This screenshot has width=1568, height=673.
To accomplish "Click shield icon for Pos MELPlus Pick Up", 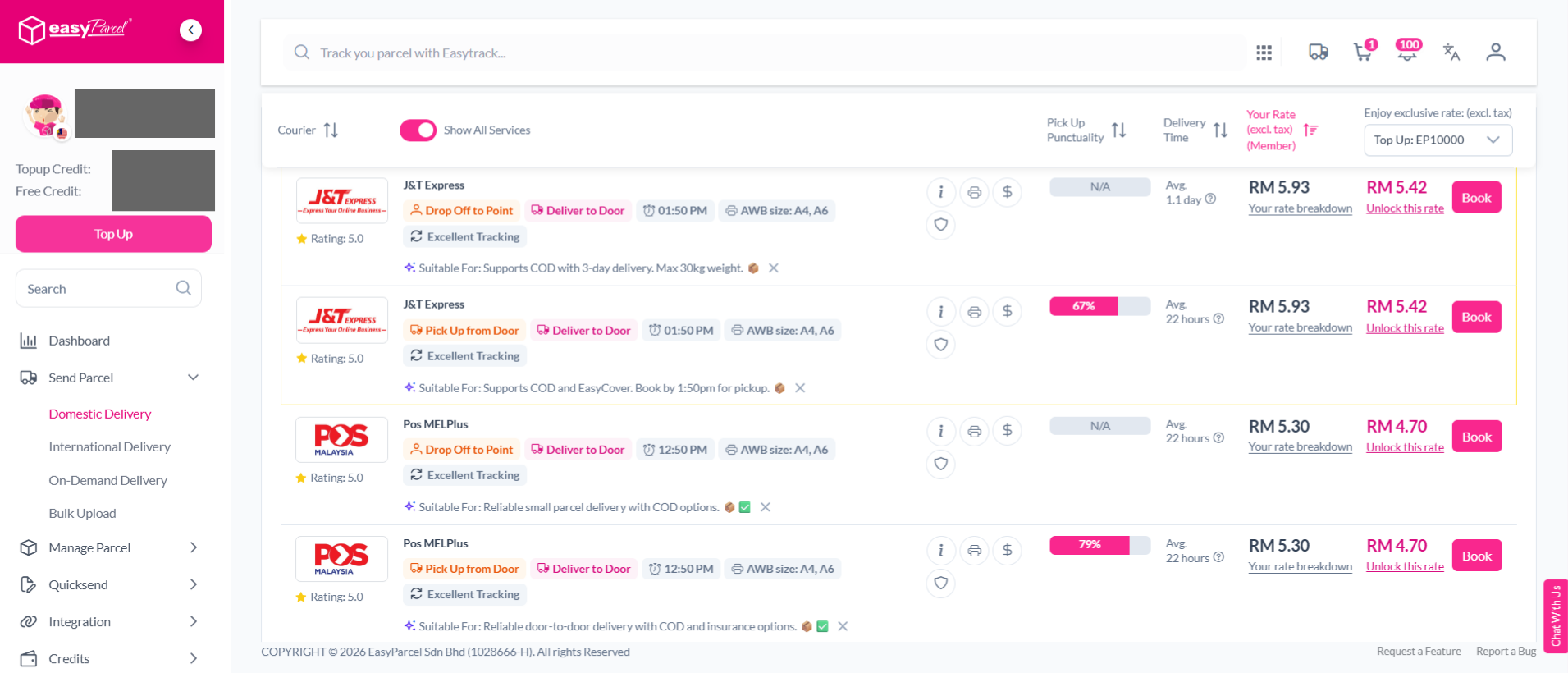I will point(940,583).
